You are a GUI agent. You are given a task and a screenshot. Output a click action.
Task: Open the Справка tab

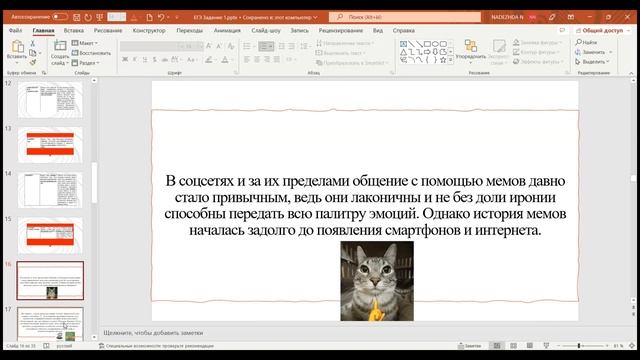tap(404, 31)
